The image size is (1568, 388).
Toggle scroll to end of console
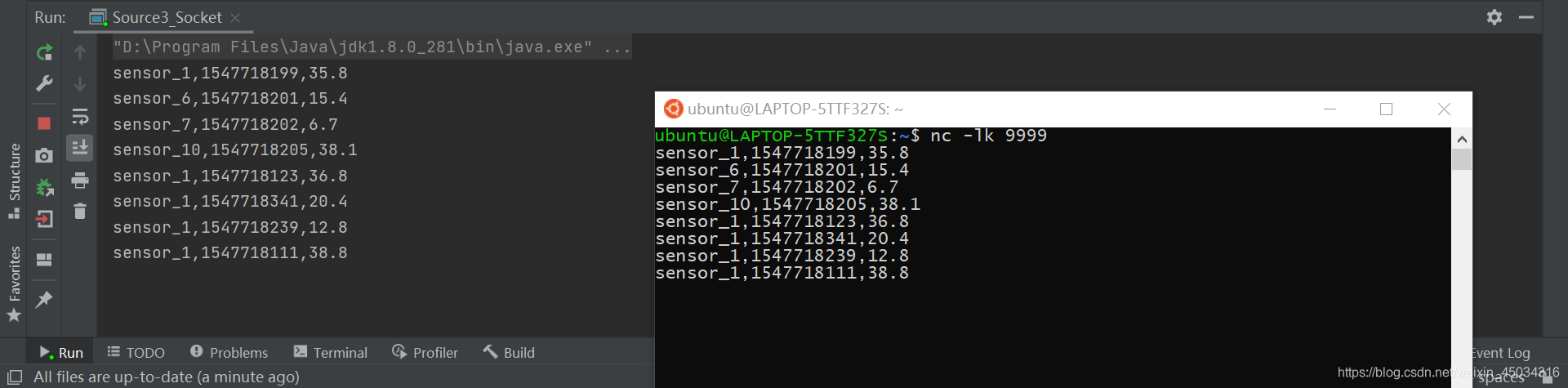80,148
